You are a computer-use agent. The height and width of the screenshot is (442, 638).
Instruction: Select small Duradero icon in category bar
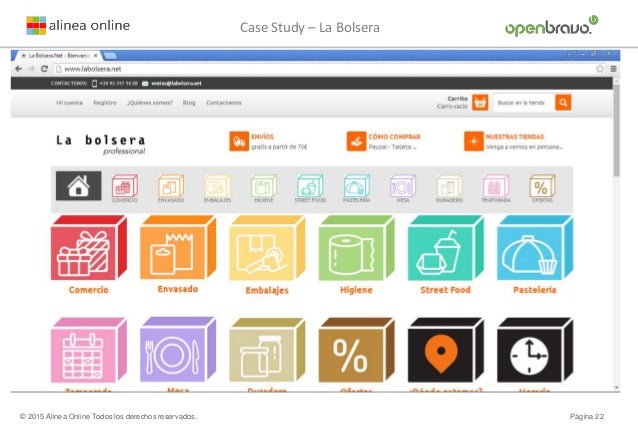click(449, 186)
